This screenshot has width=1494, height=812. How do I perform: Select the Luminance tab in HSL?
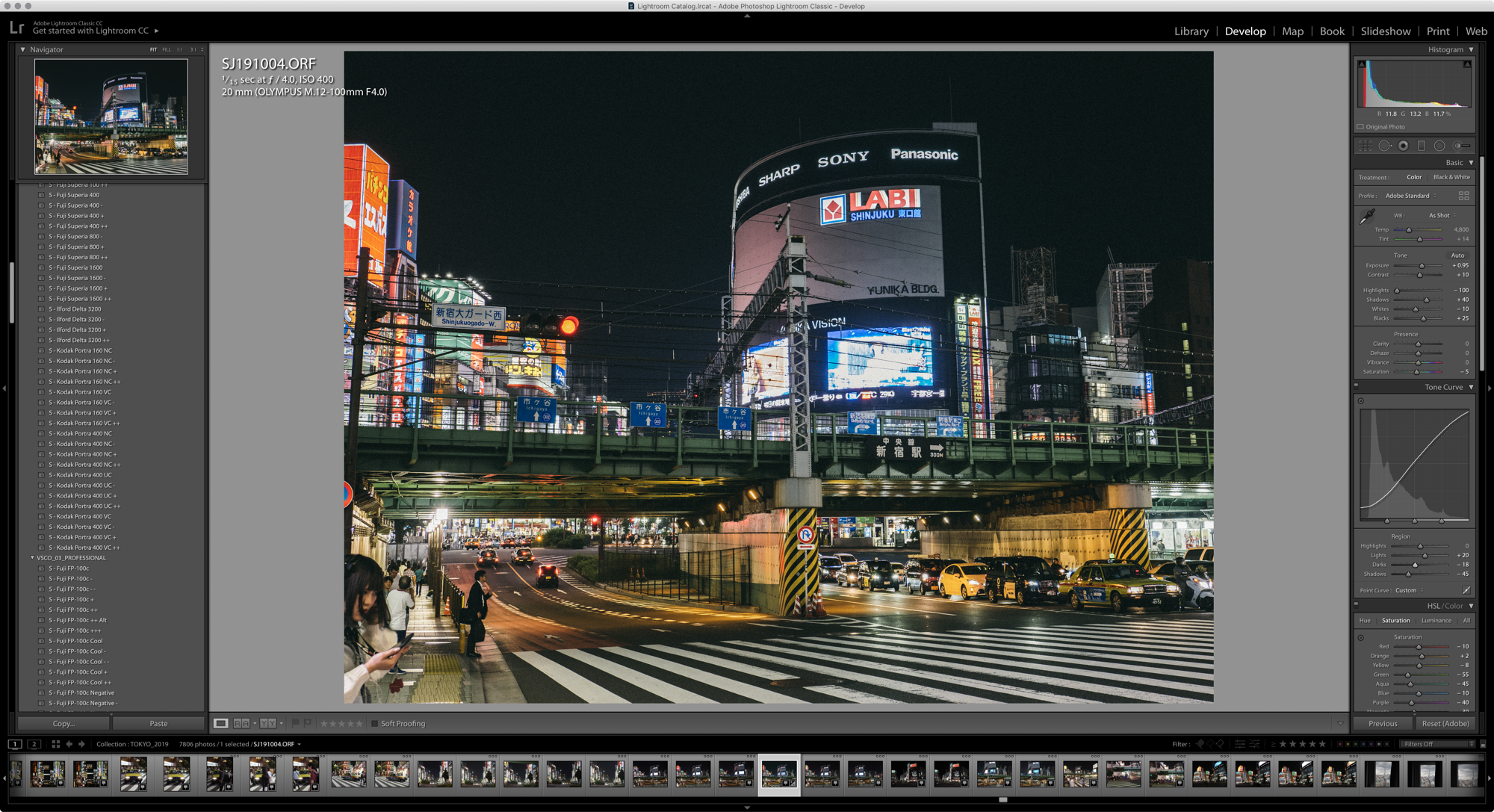click(x=1436, y=621)
